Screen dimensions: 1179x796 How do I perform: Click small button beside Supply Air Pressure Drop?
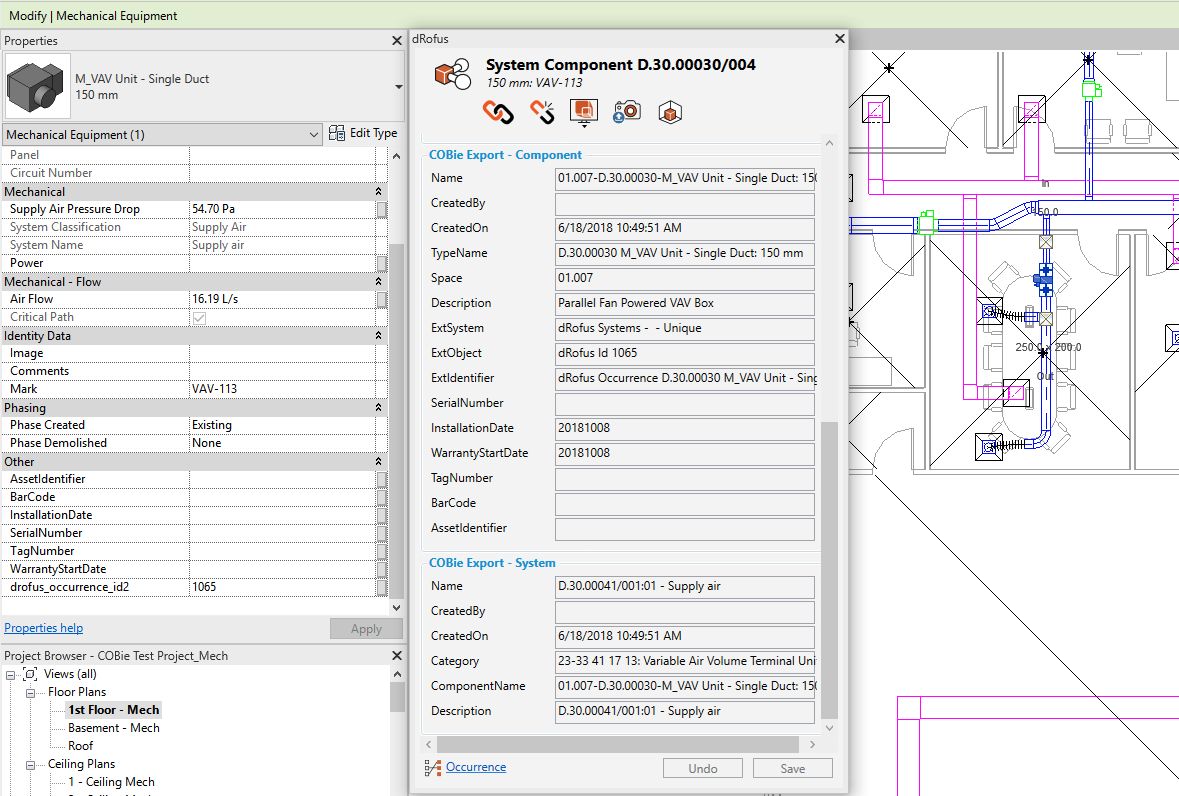pyautogui.click(x=382, y=209)
